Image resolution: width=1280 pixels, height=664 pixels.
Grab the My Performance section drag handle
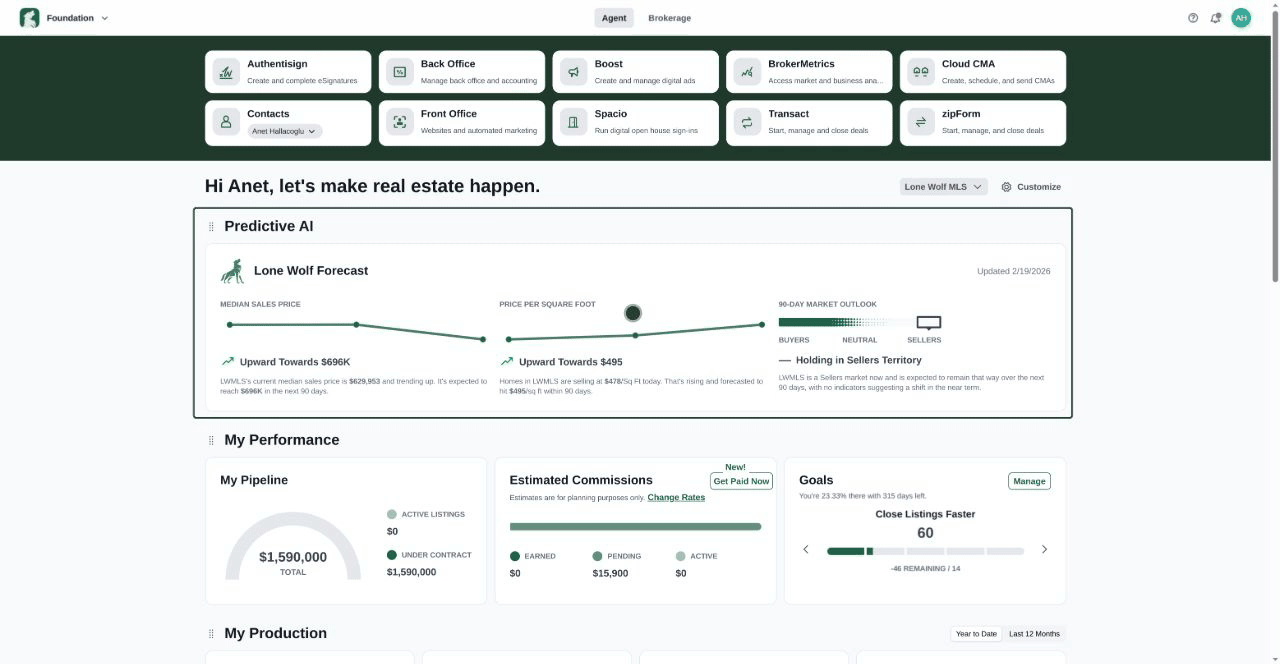211,440
